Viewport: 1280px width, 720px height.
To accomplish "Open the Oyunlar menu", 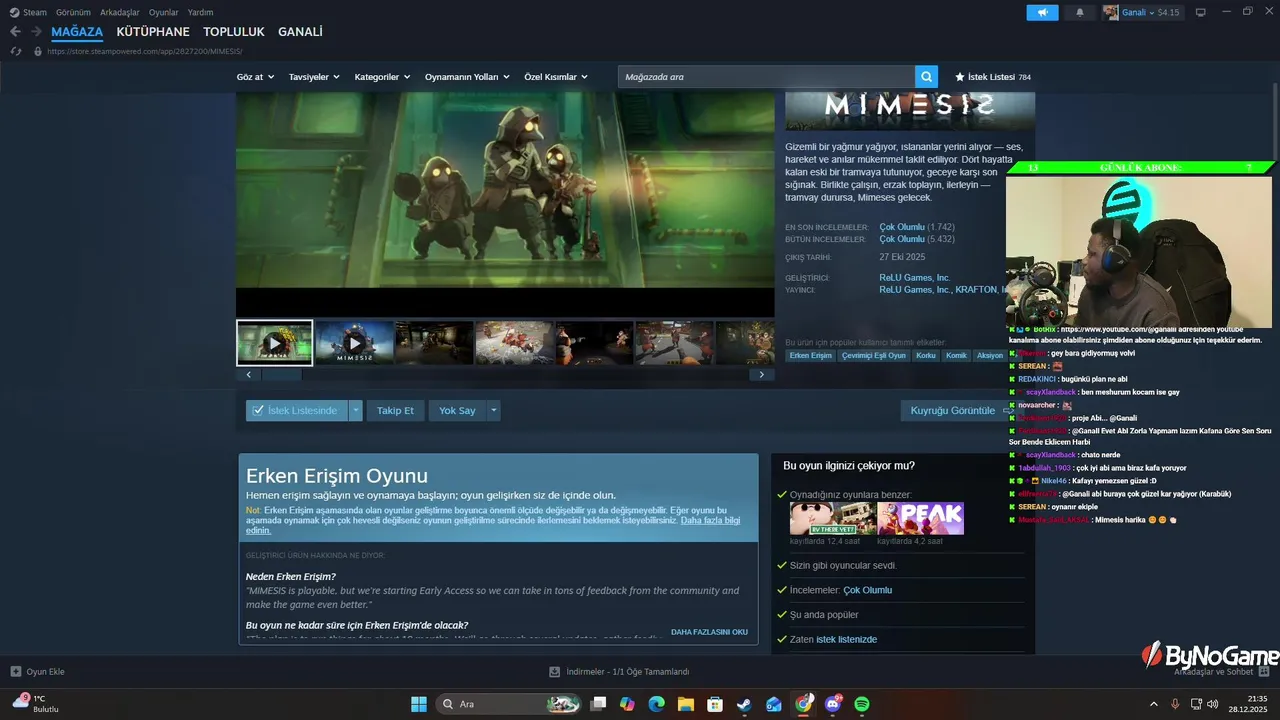I will point(164,12).
